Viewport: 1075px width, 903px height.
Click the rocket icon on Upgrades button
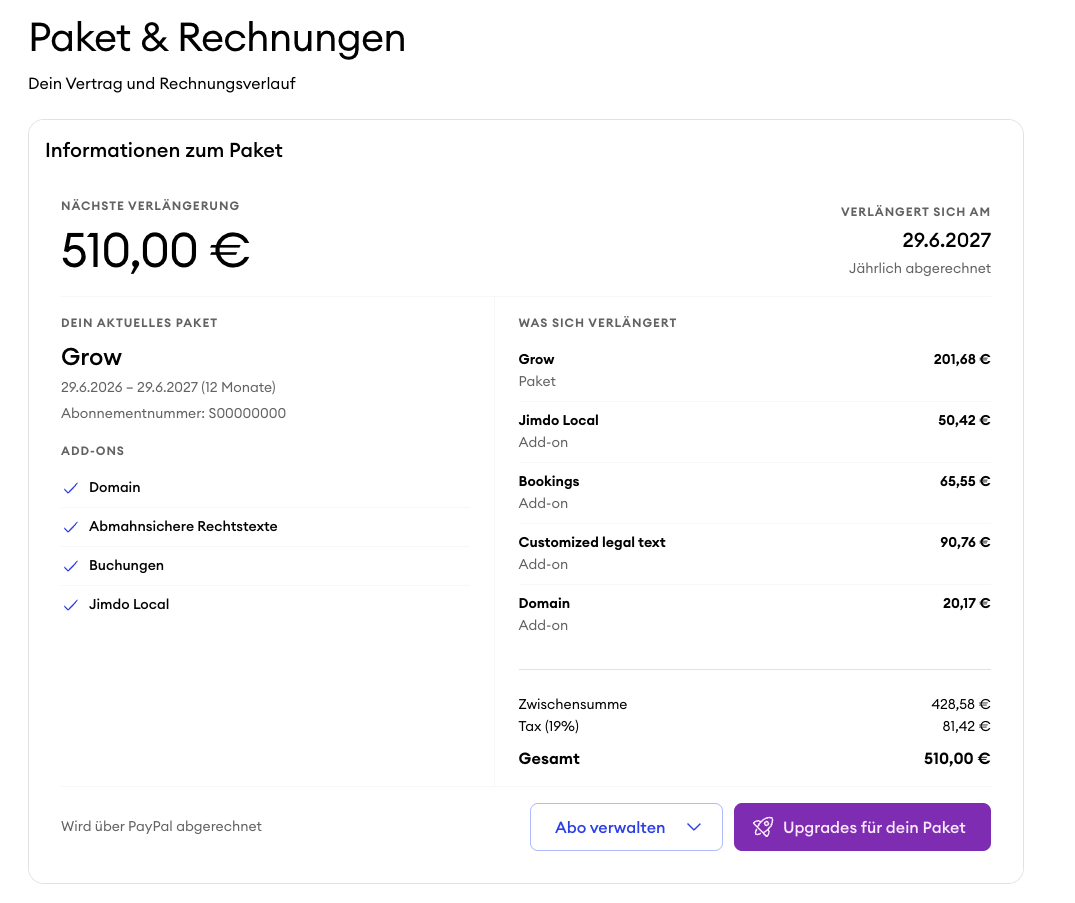763,827
